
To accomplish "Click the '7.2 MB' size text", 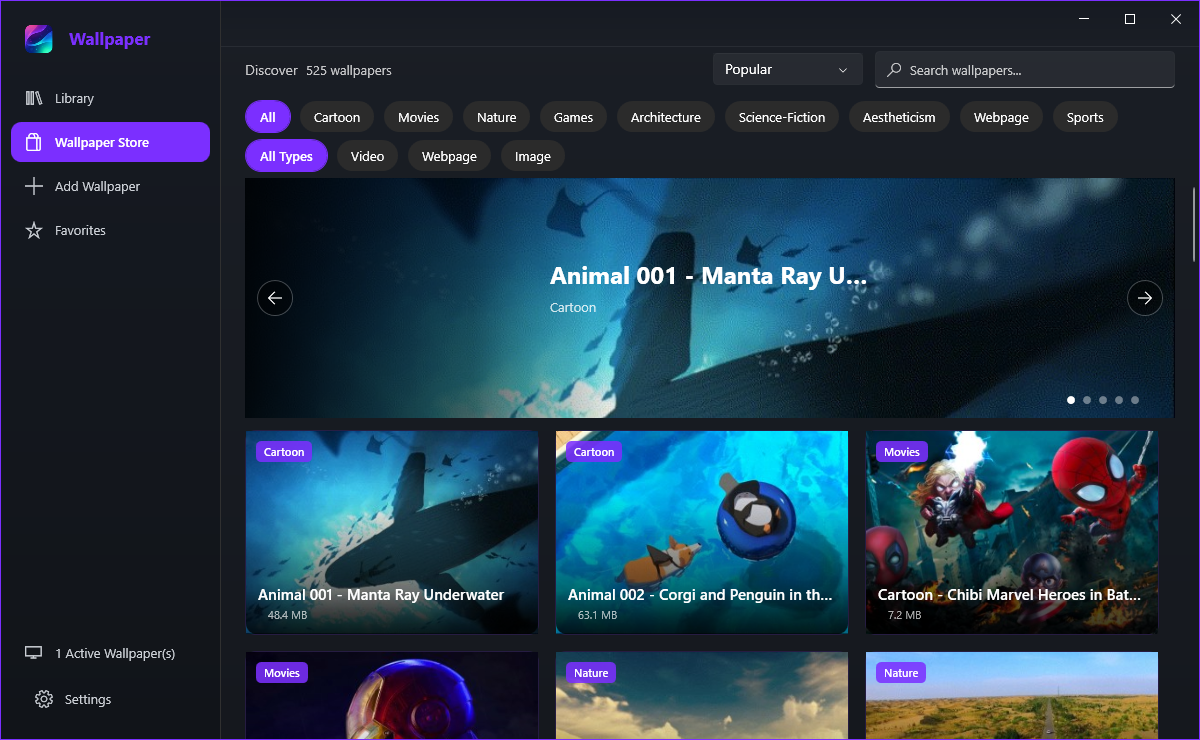I will (904, 615).
